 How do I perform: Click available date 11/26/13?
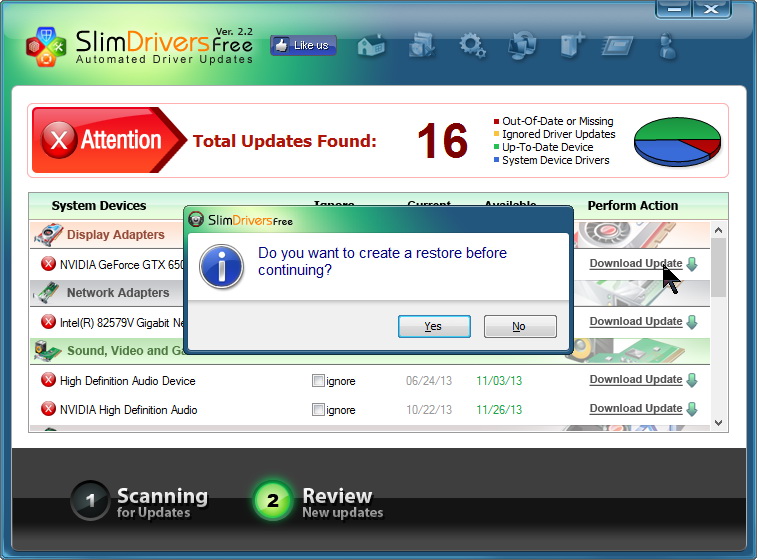point(499,410)
